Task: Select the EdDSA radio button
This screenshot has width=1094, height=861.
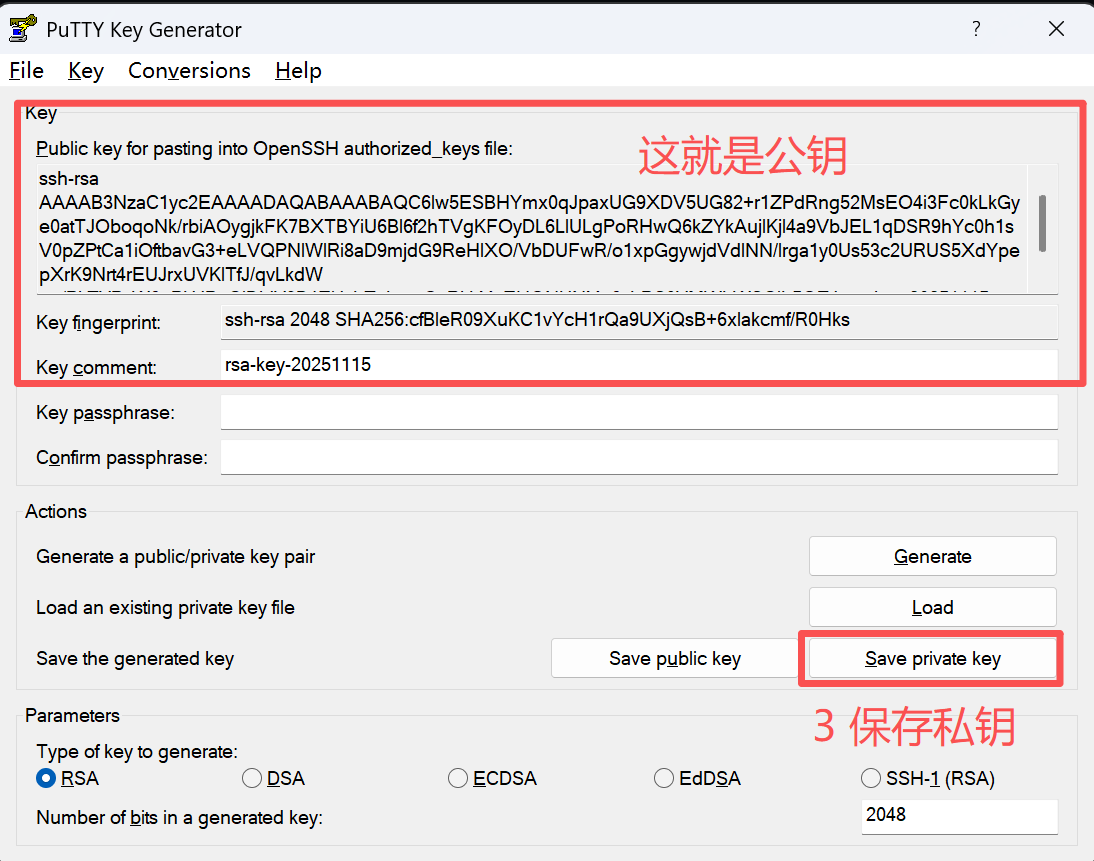Action: (x=664, y=778)
